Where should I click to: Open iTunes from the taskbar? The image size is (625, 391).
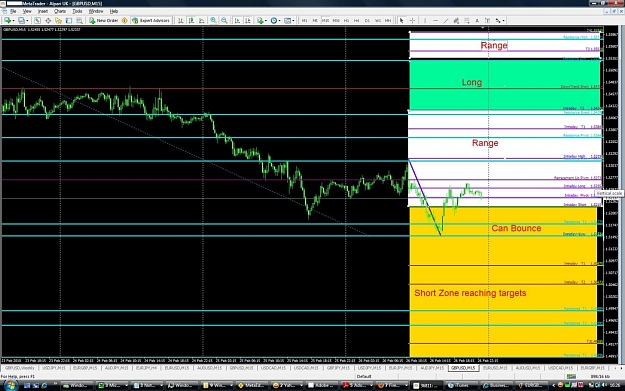[x=460, y=385]
